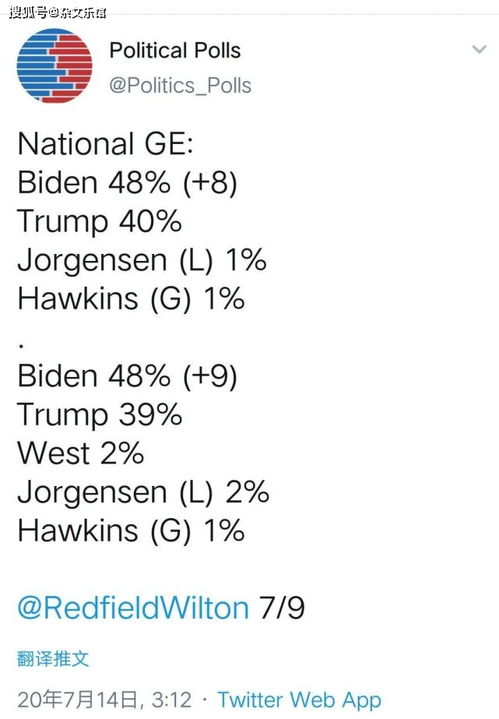Select the West 2% line
Screen dimensions: 499x719
click(x=81, y=453)
